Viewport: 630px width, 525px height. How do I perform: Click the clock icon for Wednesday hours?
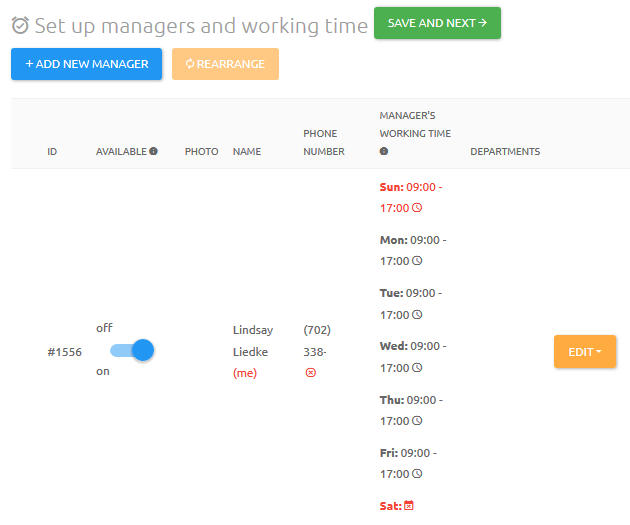coord(417,368)
